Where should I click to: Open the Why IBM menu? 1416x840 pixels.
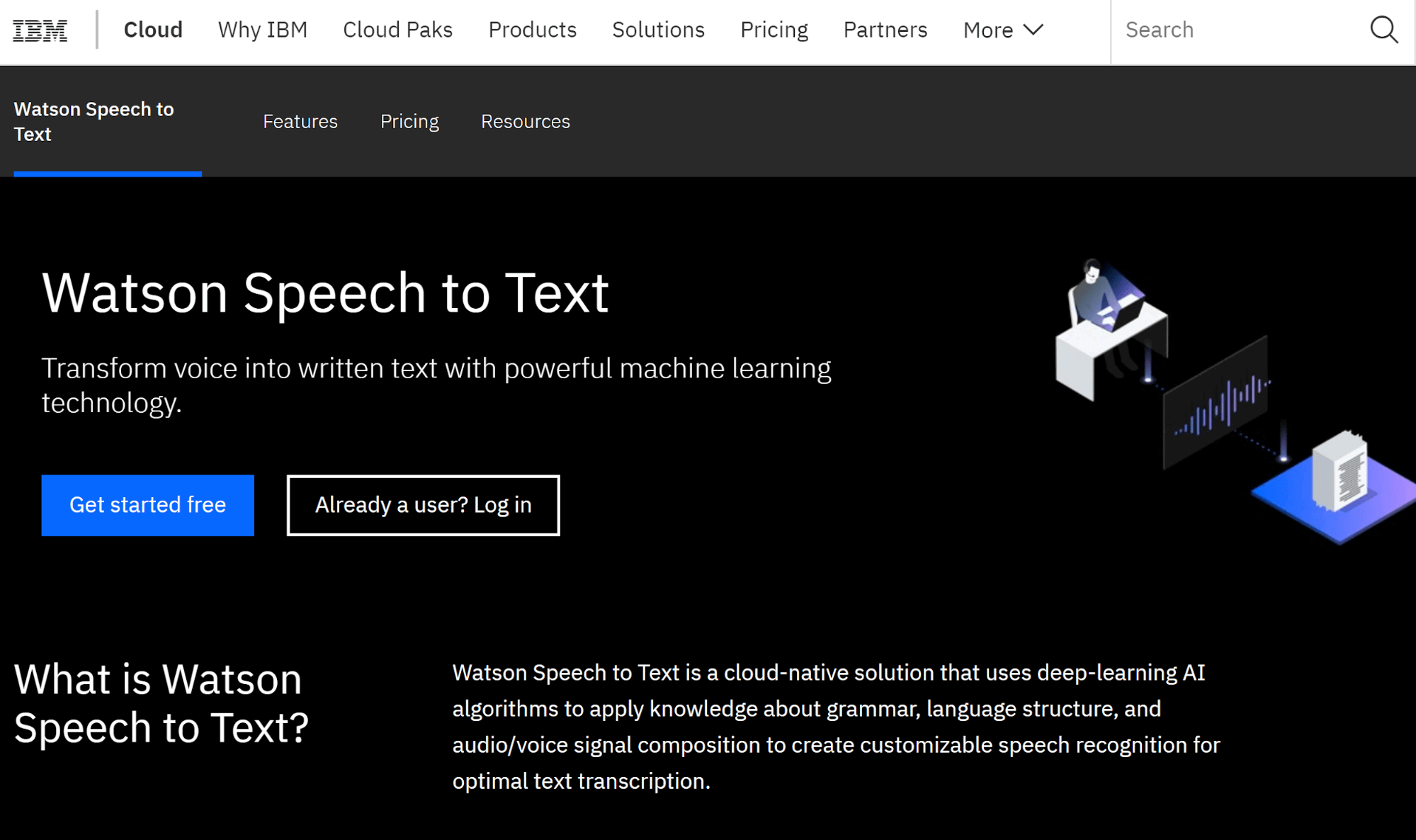pyautogui.click(x=263, y=30)
